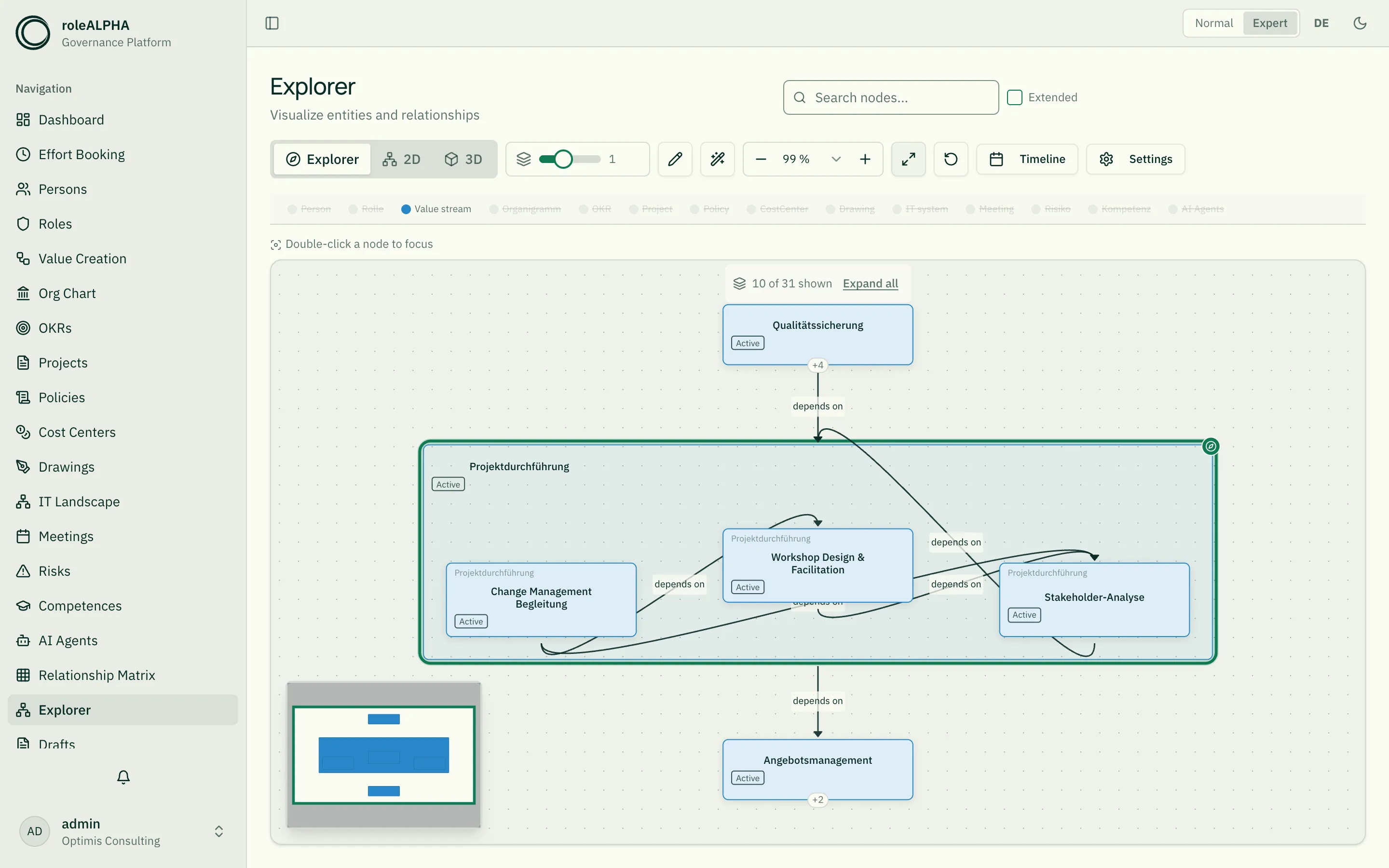Screen dimensions: 1389x868
Task: Open the pencil edit tool
Action: (x=675, y=159)
